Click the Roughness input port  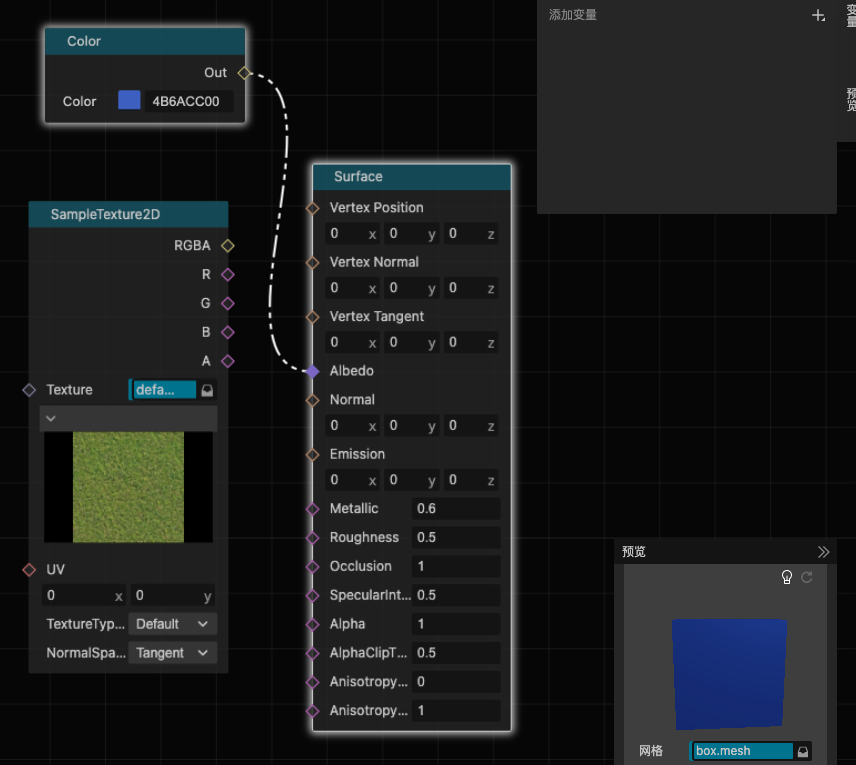click(312, 538)
